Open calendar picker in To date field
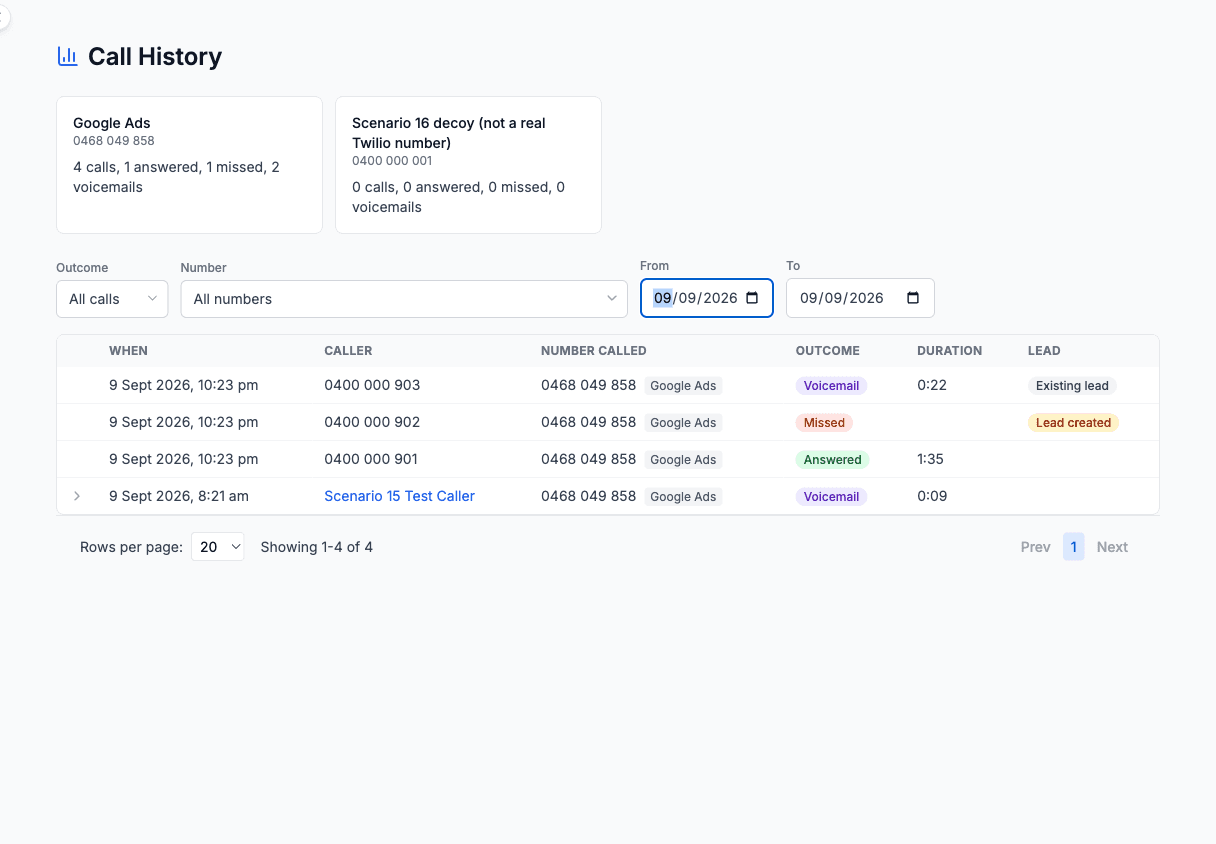1216x844 pixels. point(913,298)
